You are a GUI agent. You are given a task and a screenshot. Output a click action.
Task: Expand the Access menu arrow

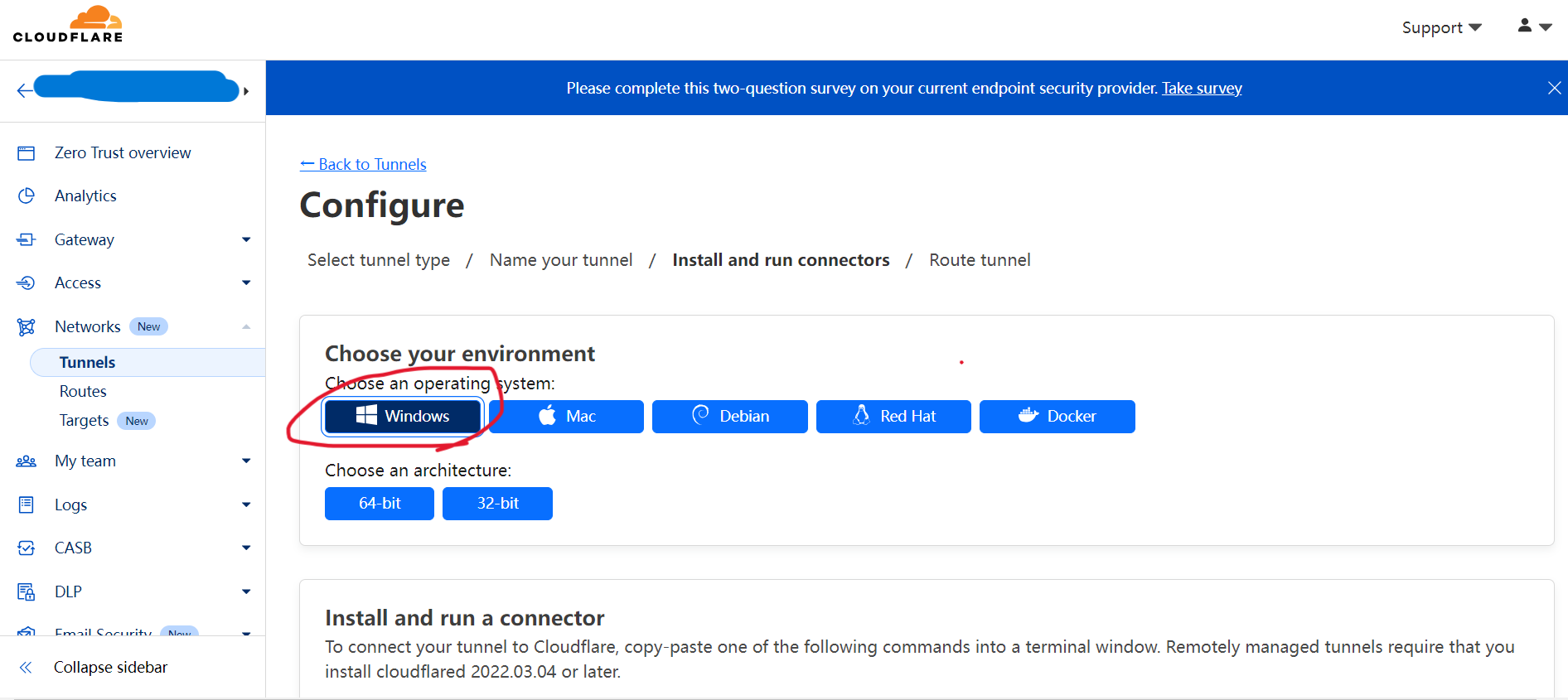pos(246,283)
